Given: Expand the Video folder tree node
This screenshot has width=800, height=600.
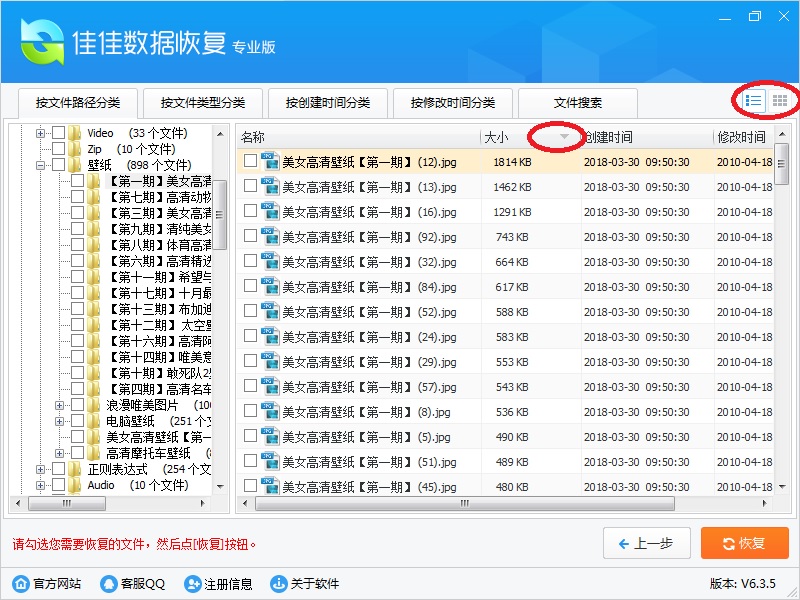Looking at the screenshot, I should coord(41,133).
